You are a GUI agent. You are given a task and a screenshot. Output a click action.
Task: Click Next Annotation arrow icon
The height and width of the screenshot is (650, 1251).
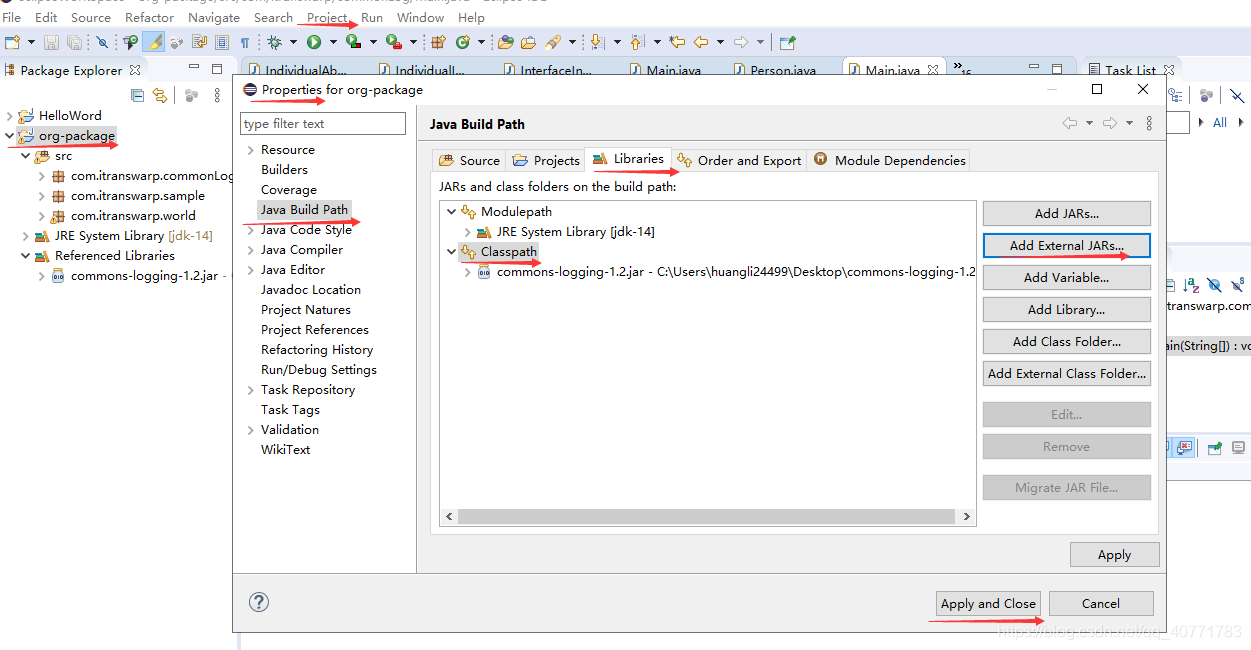click(597, 42)
